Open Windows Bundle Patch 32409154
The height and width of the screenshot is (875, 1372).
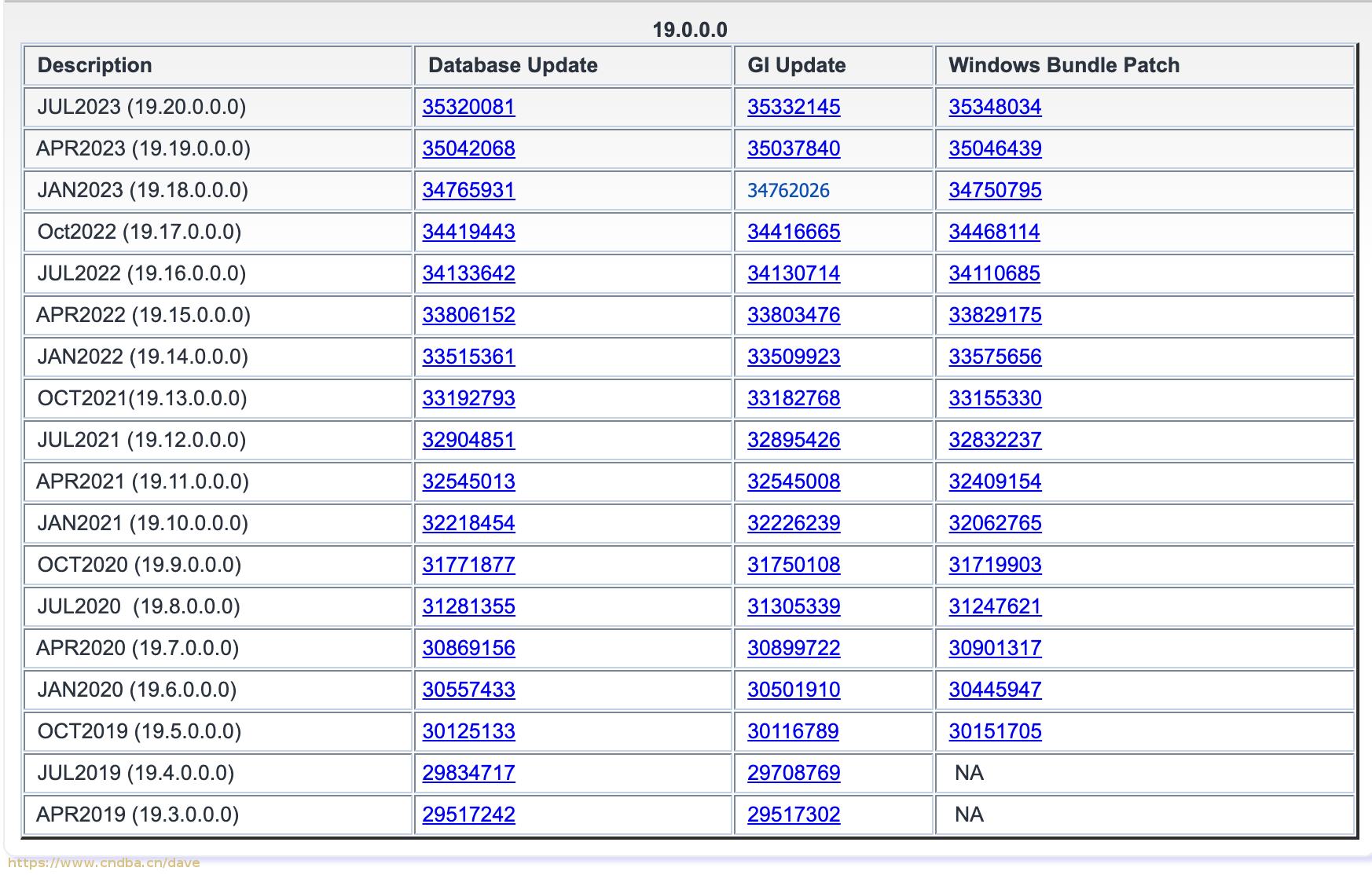coord(995,481)
